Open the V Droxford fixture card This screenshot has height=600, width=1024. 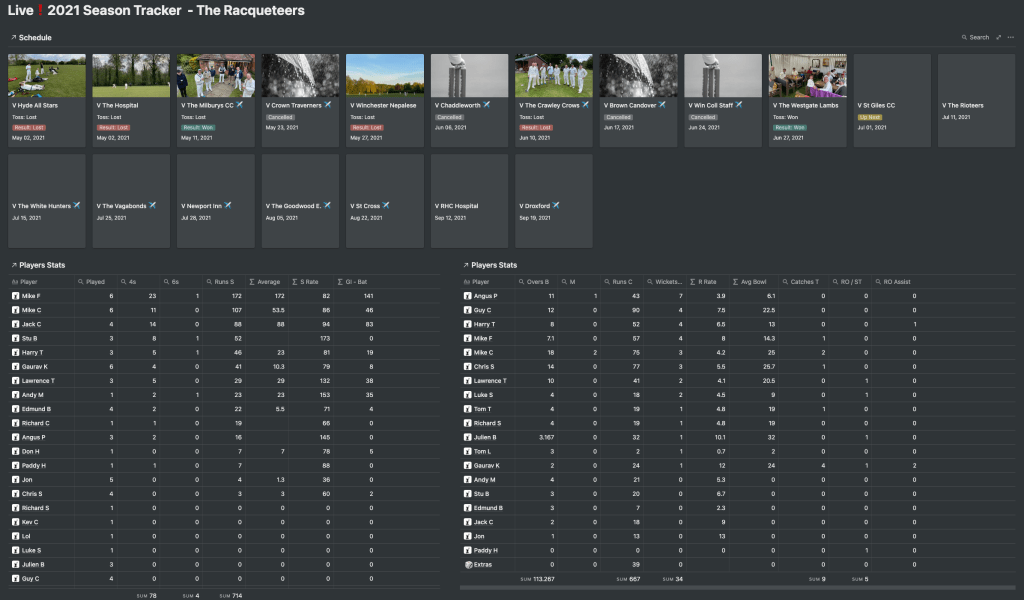pos(554,201)
